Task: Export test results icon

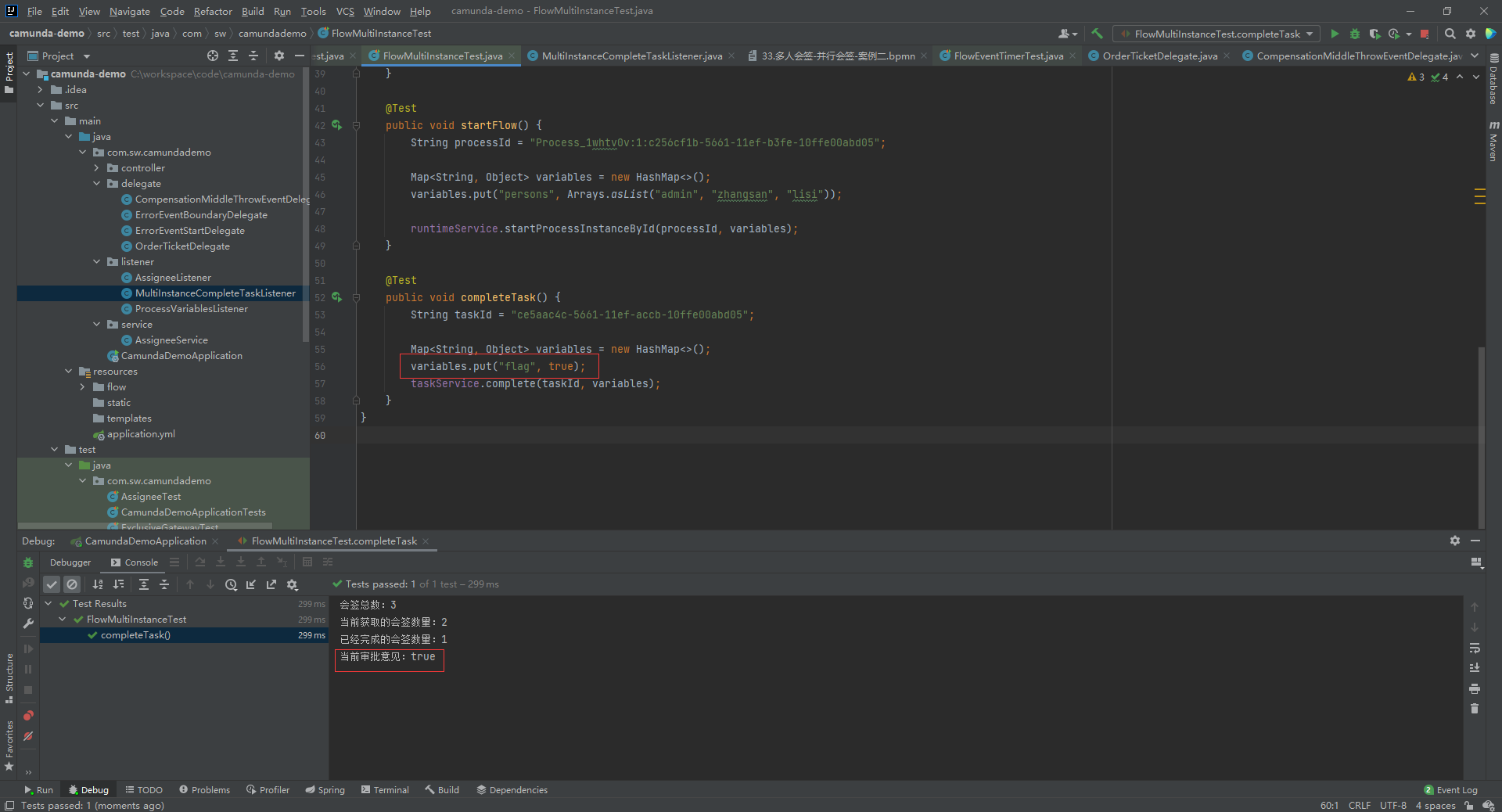Action: (x=271, y=584)
